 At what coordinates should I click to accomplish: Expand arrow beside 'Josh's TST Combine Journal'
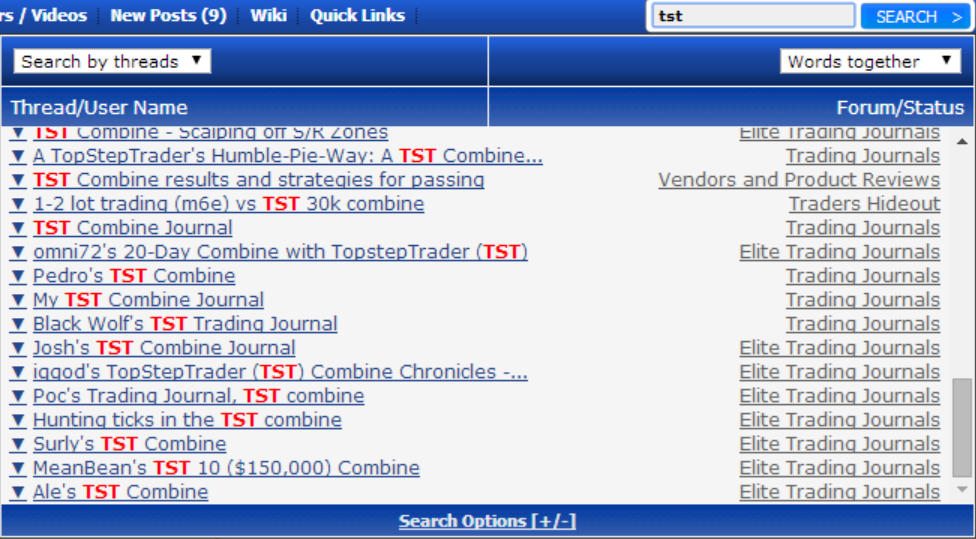pos(17,348)
